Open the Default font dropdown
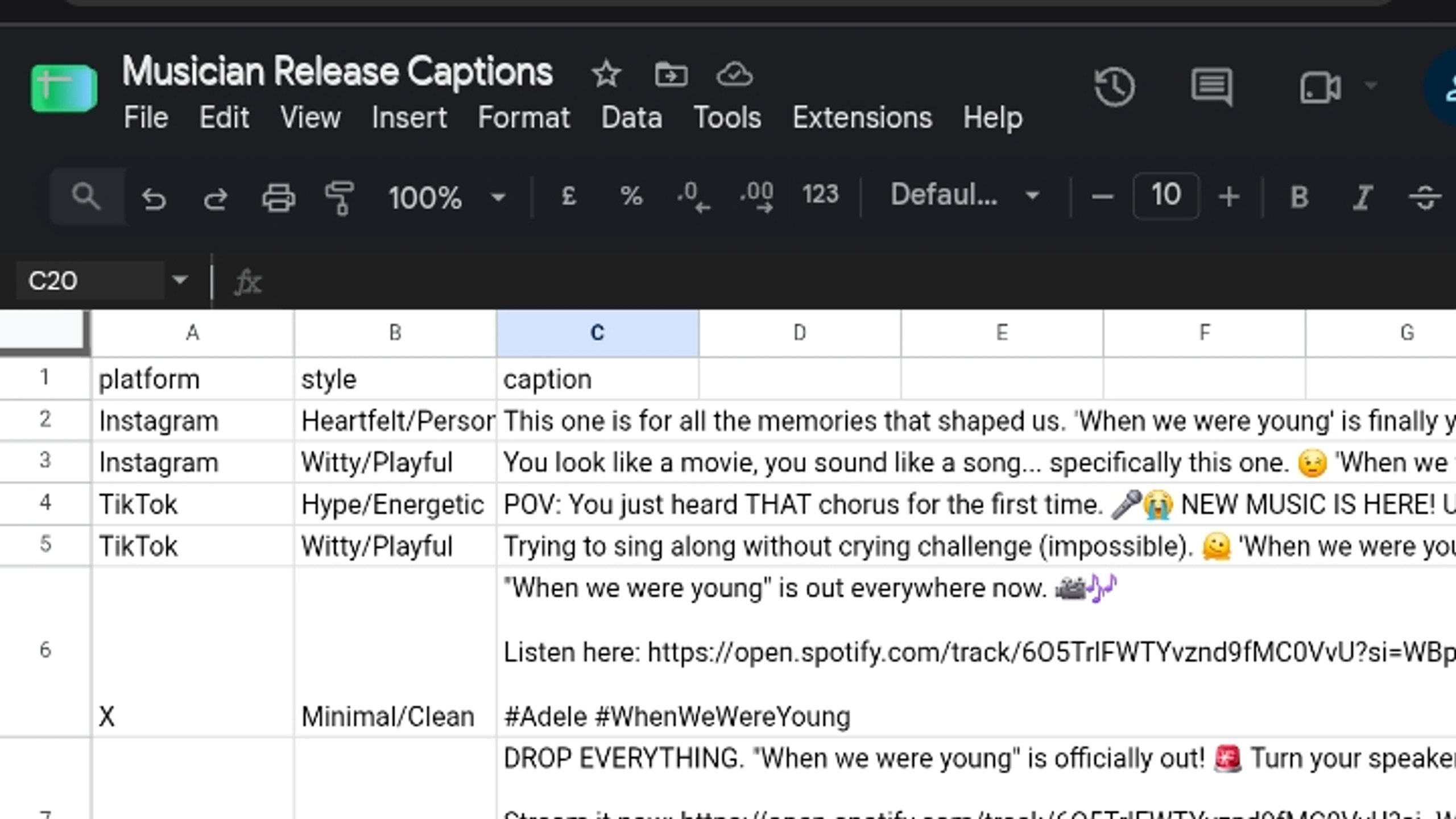The width and height of the screenshot is (1456, 819). tap(965, 196)
